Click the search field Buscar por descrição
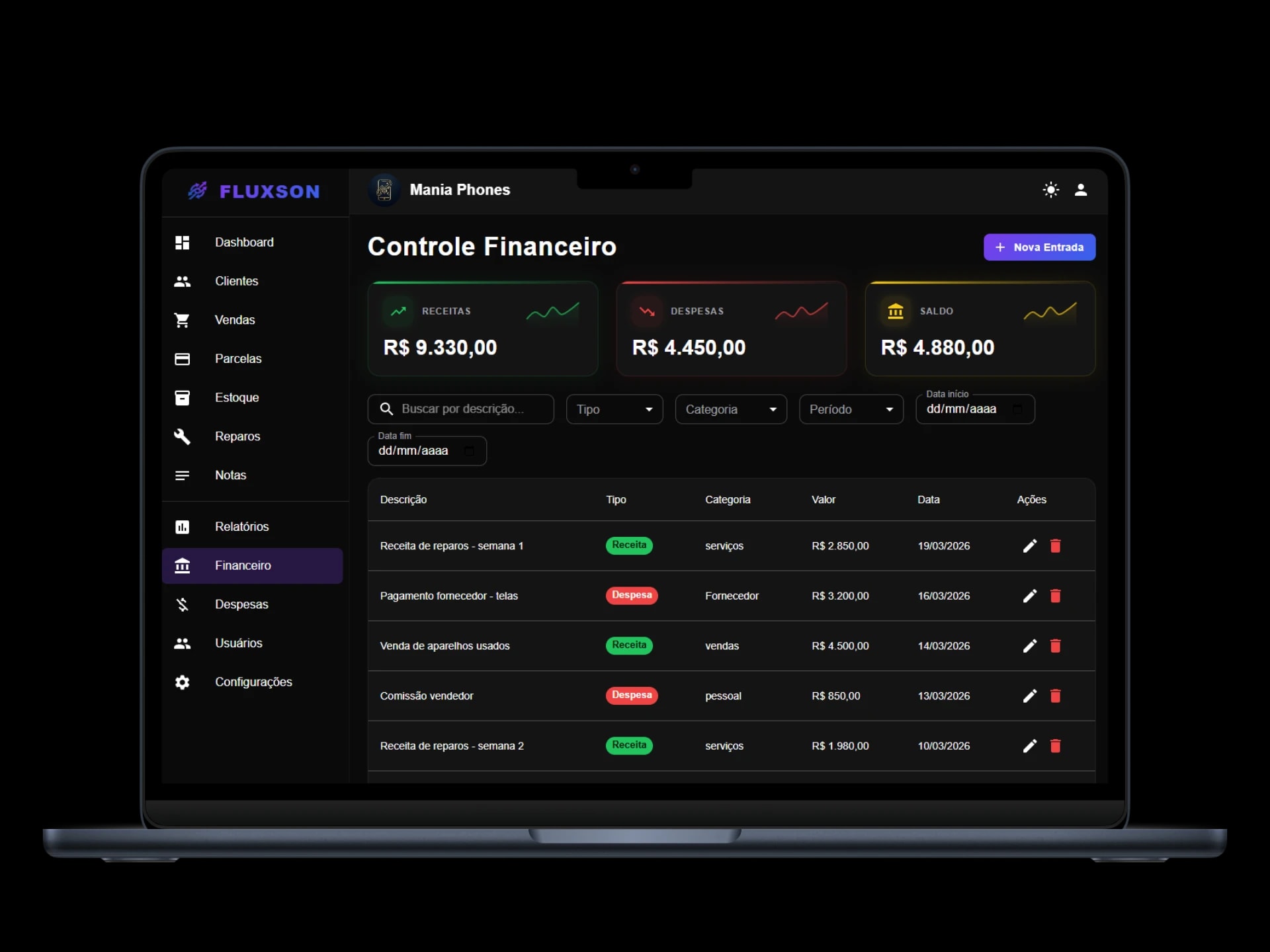 [460, 409]
